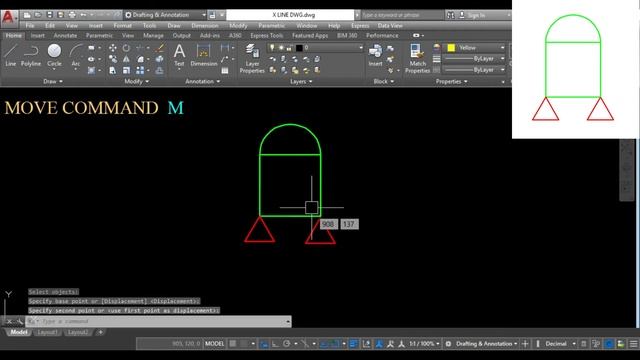
Task: Activate the Move tool in Modify panel
Action: click(x=113, y=48)
